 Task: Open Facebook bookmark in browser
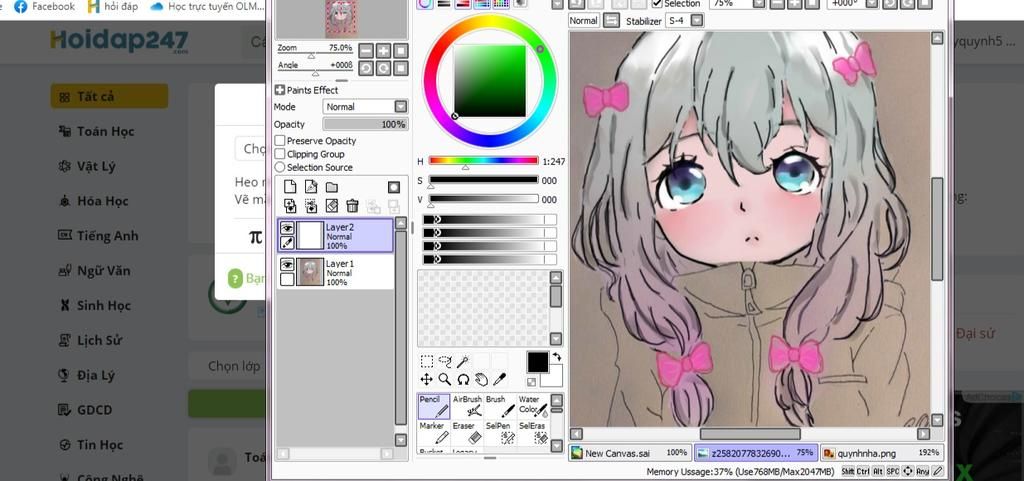45,7
